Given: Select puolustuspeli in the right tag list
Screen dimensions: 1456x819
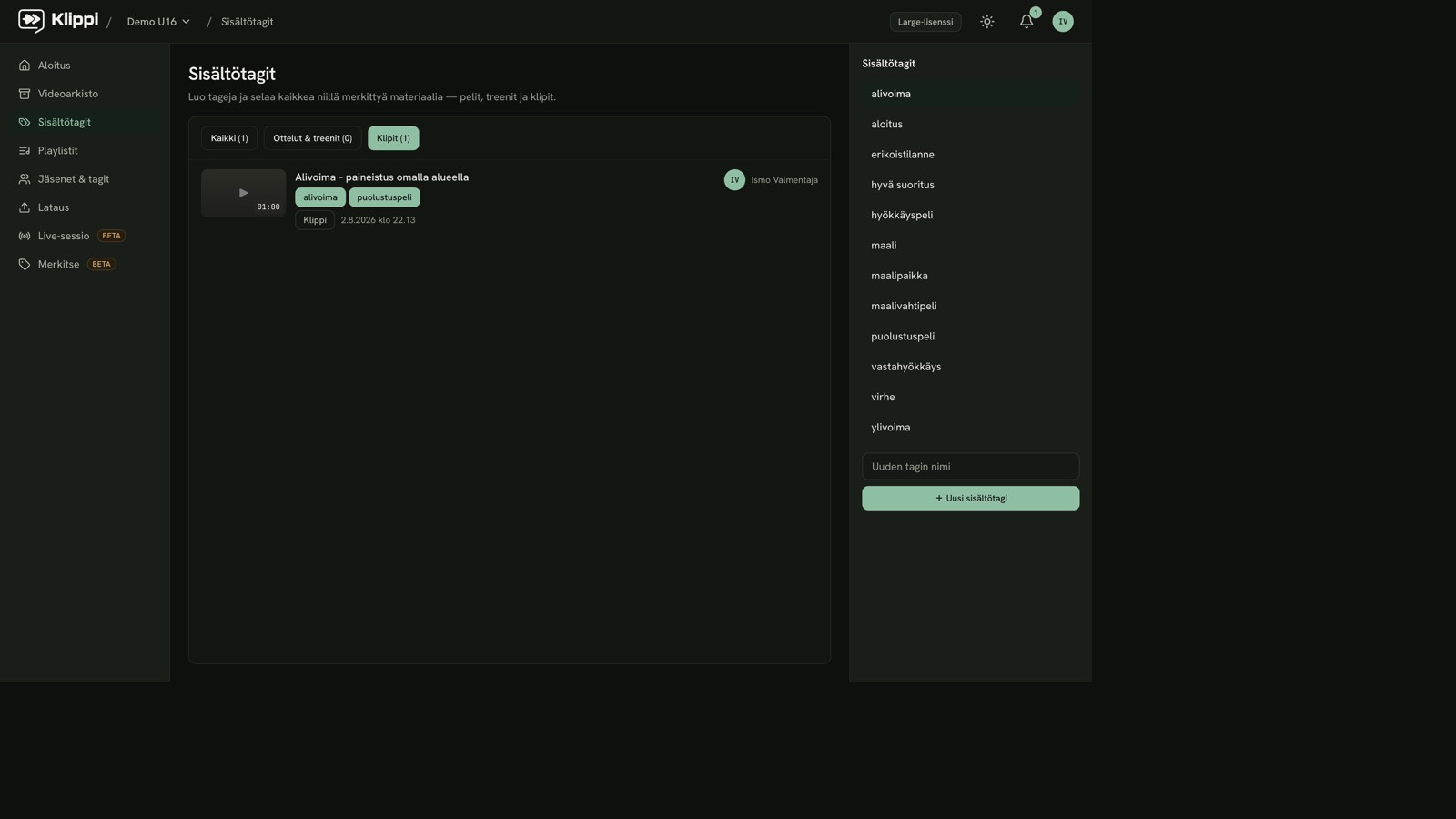Looking at the screenshot, I should [x=971, y=337].
